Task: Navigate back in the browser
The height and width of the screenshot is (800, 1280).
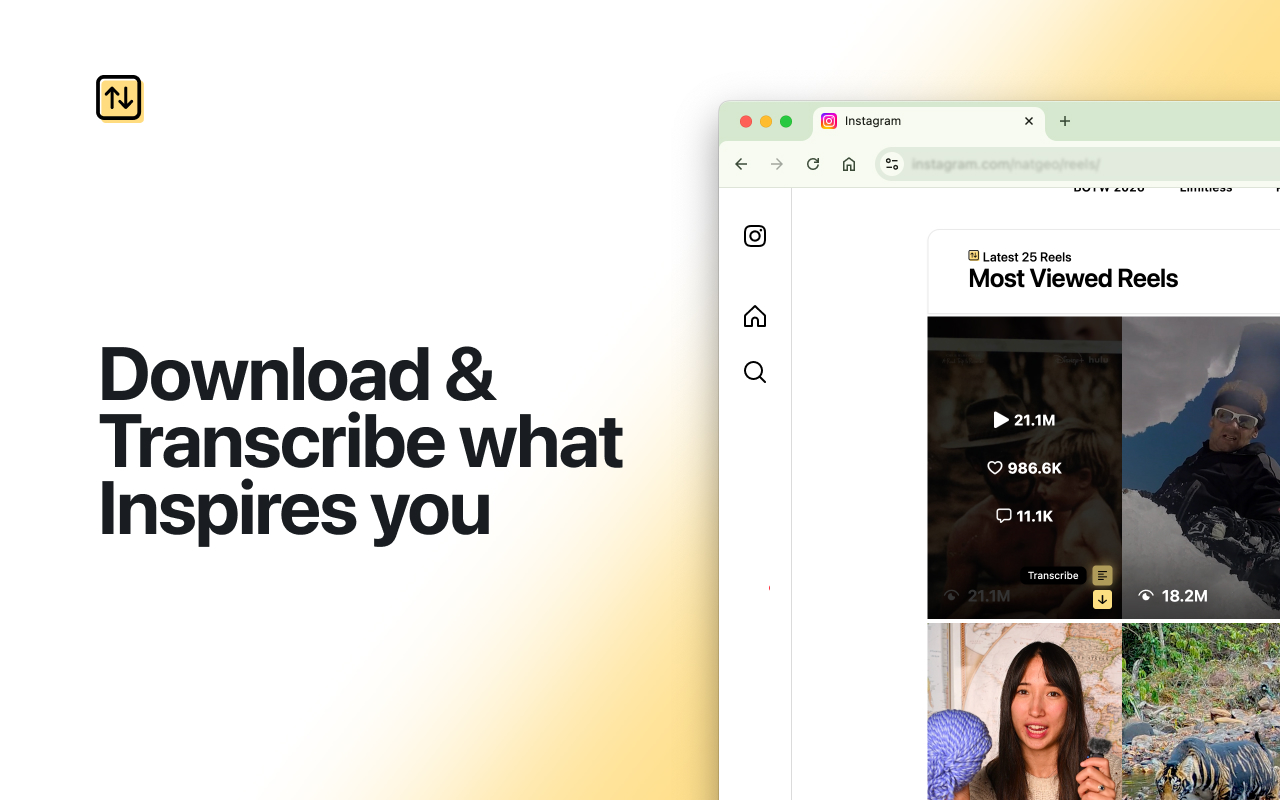Action: tap(740, 163)
